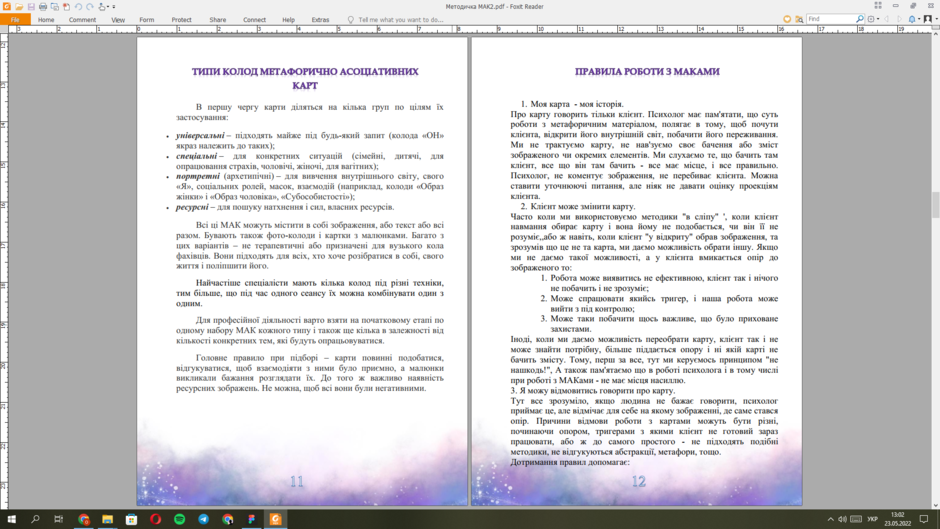940x529 pixels.
Task: Launch Microsoft Store from the taskbar
Action: point(131,519)
